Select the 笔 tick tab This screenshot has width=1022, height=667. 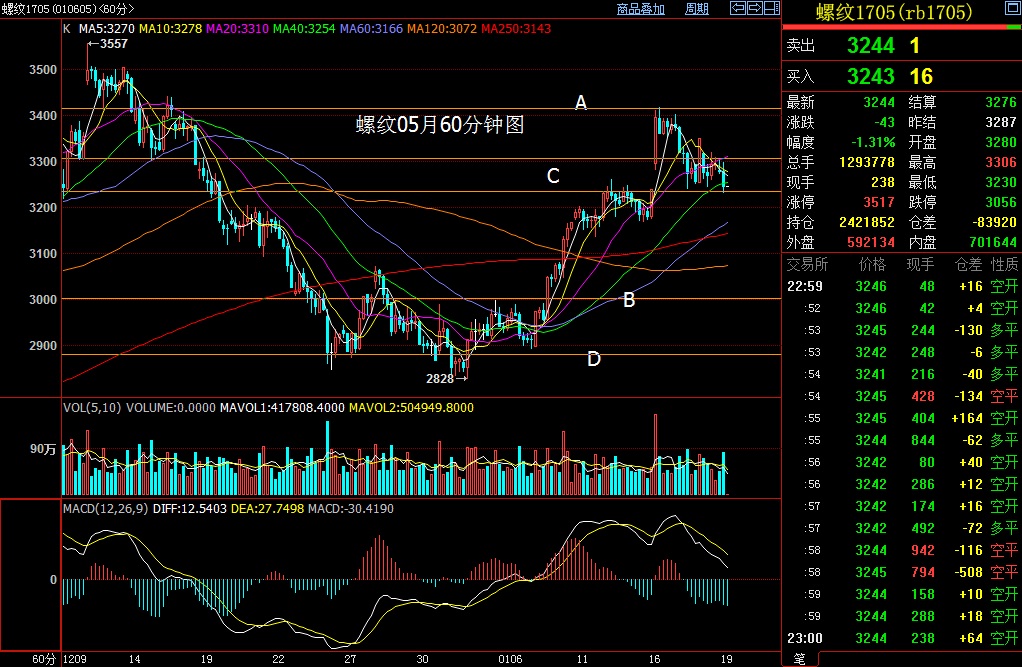coord(799,658)
